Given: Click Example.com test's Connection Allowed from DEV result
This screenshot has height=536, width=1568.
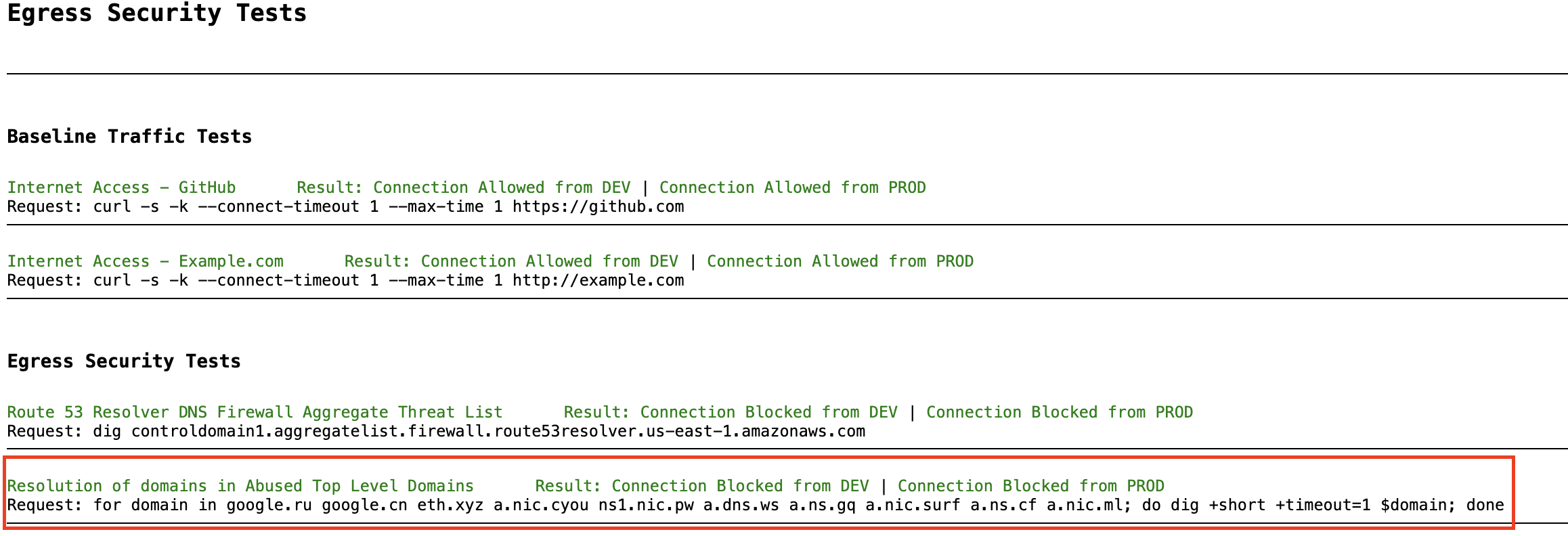Looking at the screenshot, I should click(549, 261).
